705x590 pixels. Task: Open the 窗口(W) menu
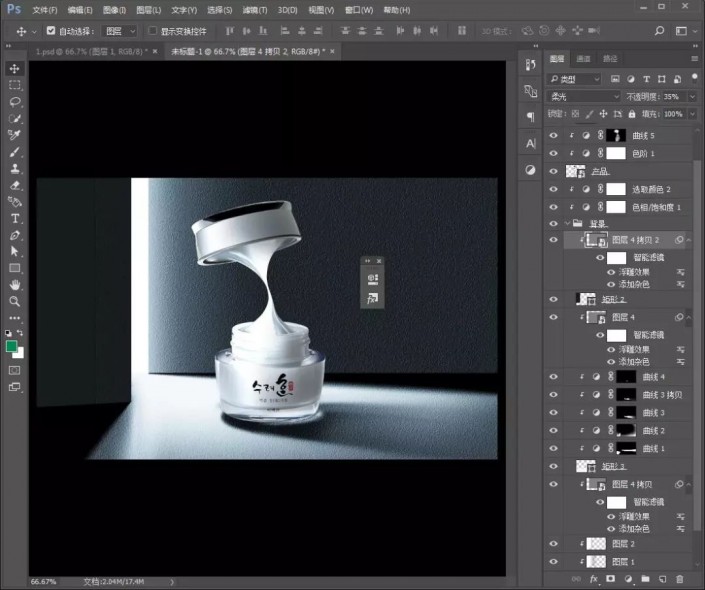tap(359, 10)
